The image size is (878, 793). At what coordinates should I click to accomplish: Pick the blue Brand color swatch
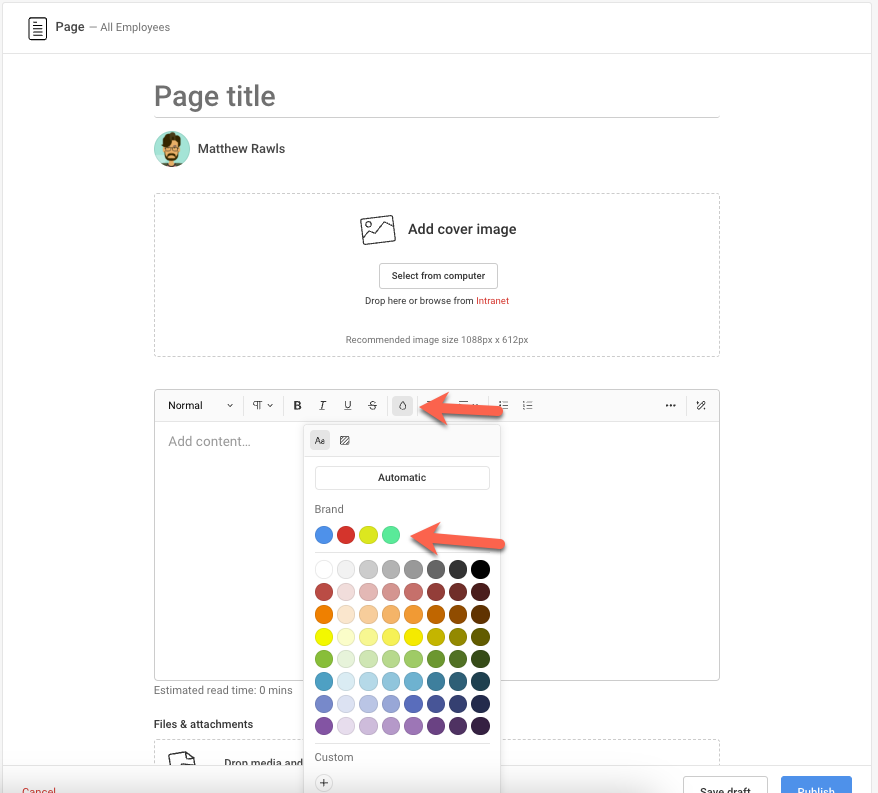(324, 535)
